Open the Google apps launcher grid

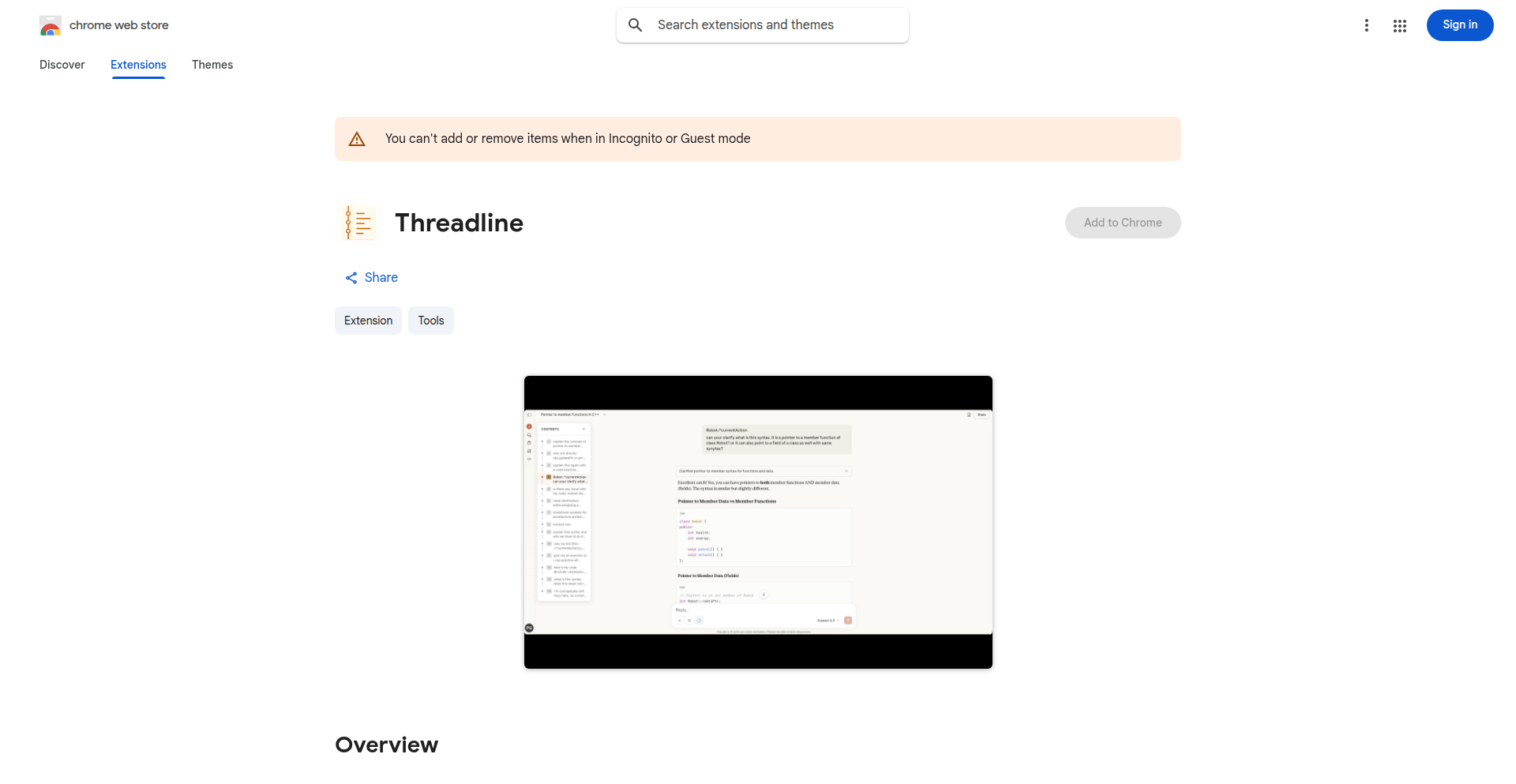(1400, 24)
